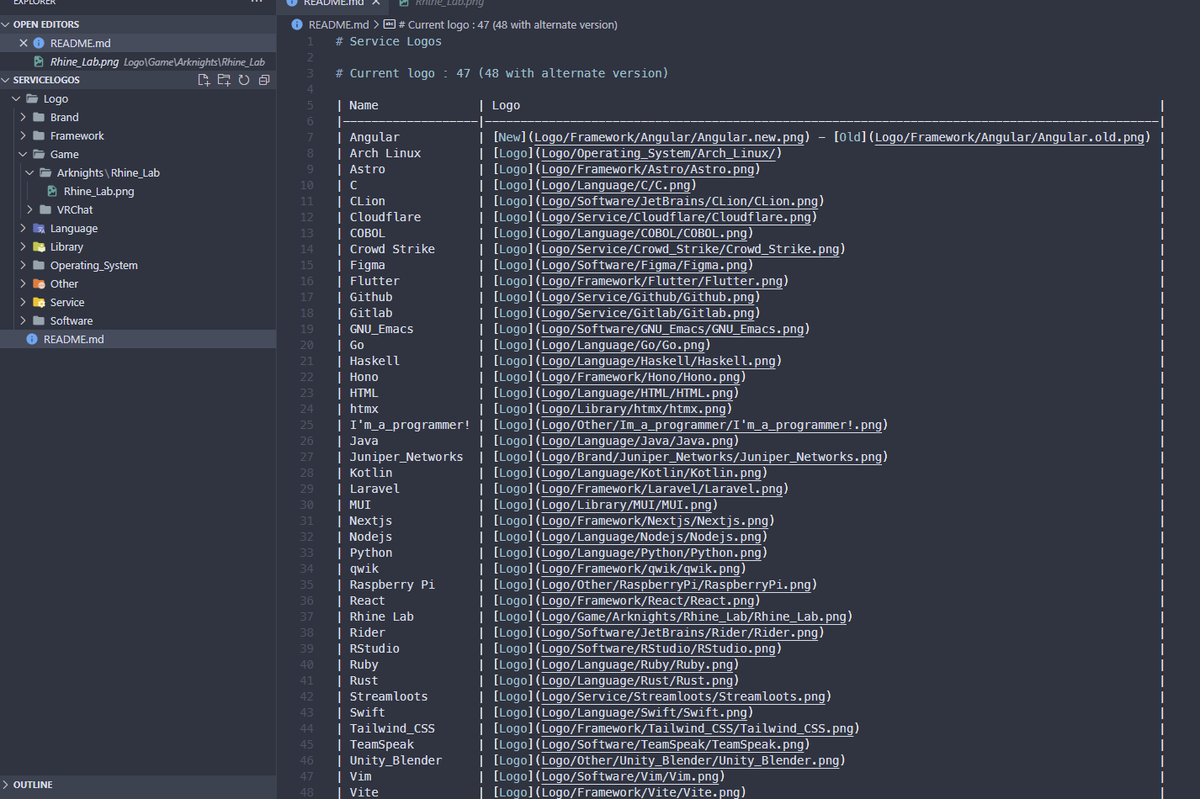Click the yellow Library folder icon
Image resolution: width=1200 pixels, height=799 pixels.
pos(39,246)
